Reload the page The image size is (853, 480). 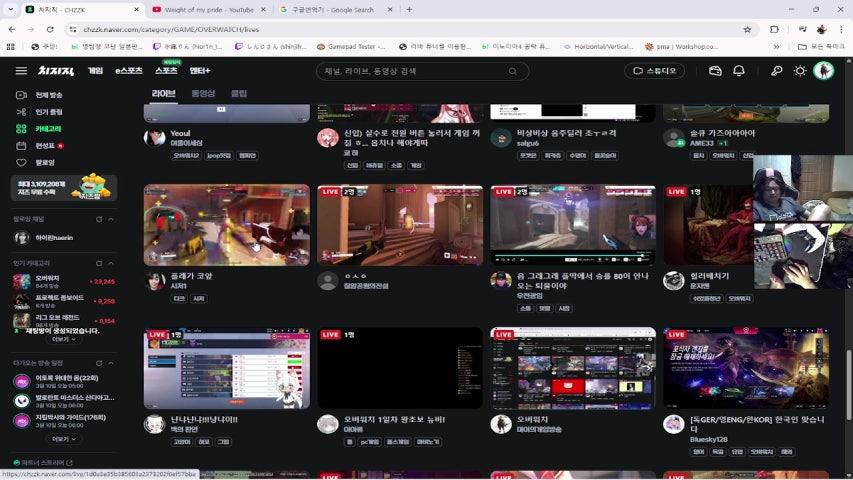point(50,29)
